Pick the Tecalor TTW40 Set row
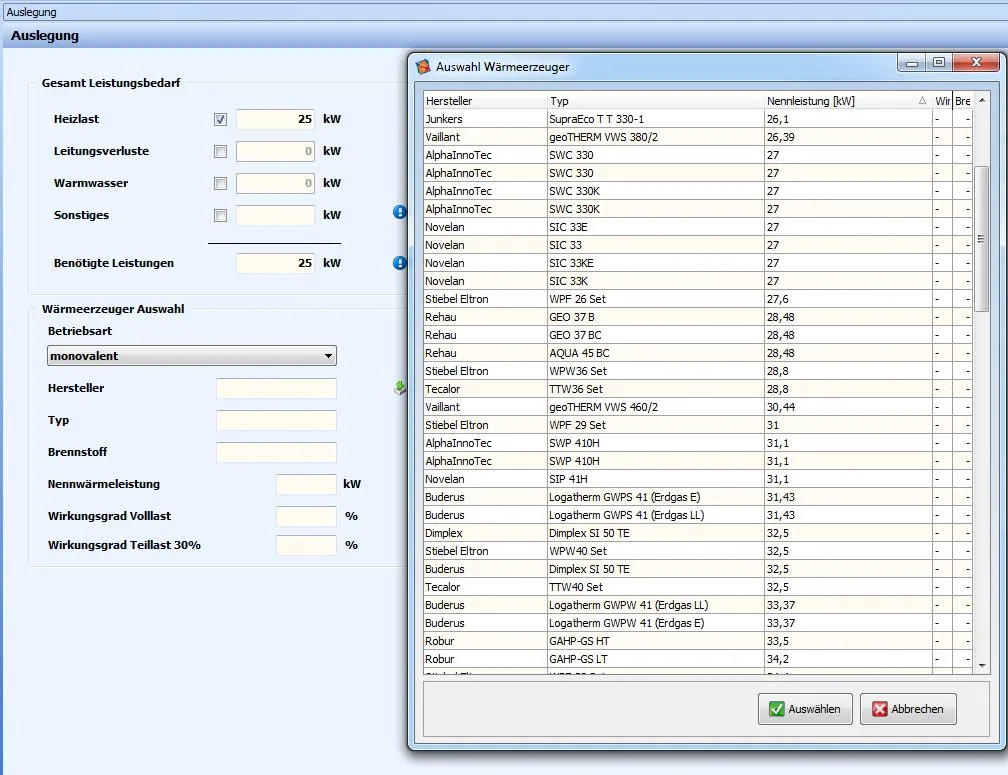The image size is (1008, 775). click(x=698, y=587)
